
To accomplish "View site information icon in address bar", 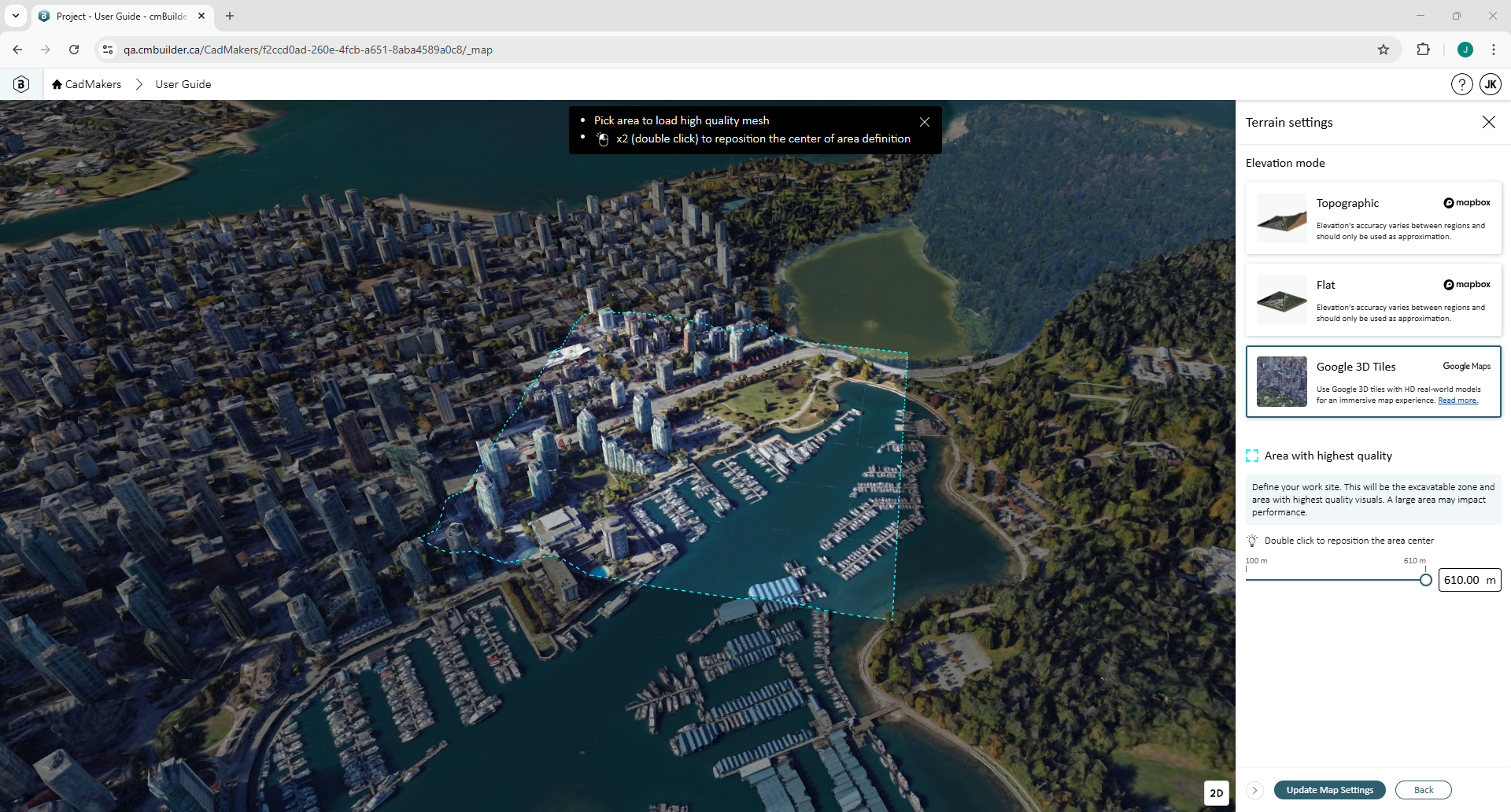I will [108, 50].
